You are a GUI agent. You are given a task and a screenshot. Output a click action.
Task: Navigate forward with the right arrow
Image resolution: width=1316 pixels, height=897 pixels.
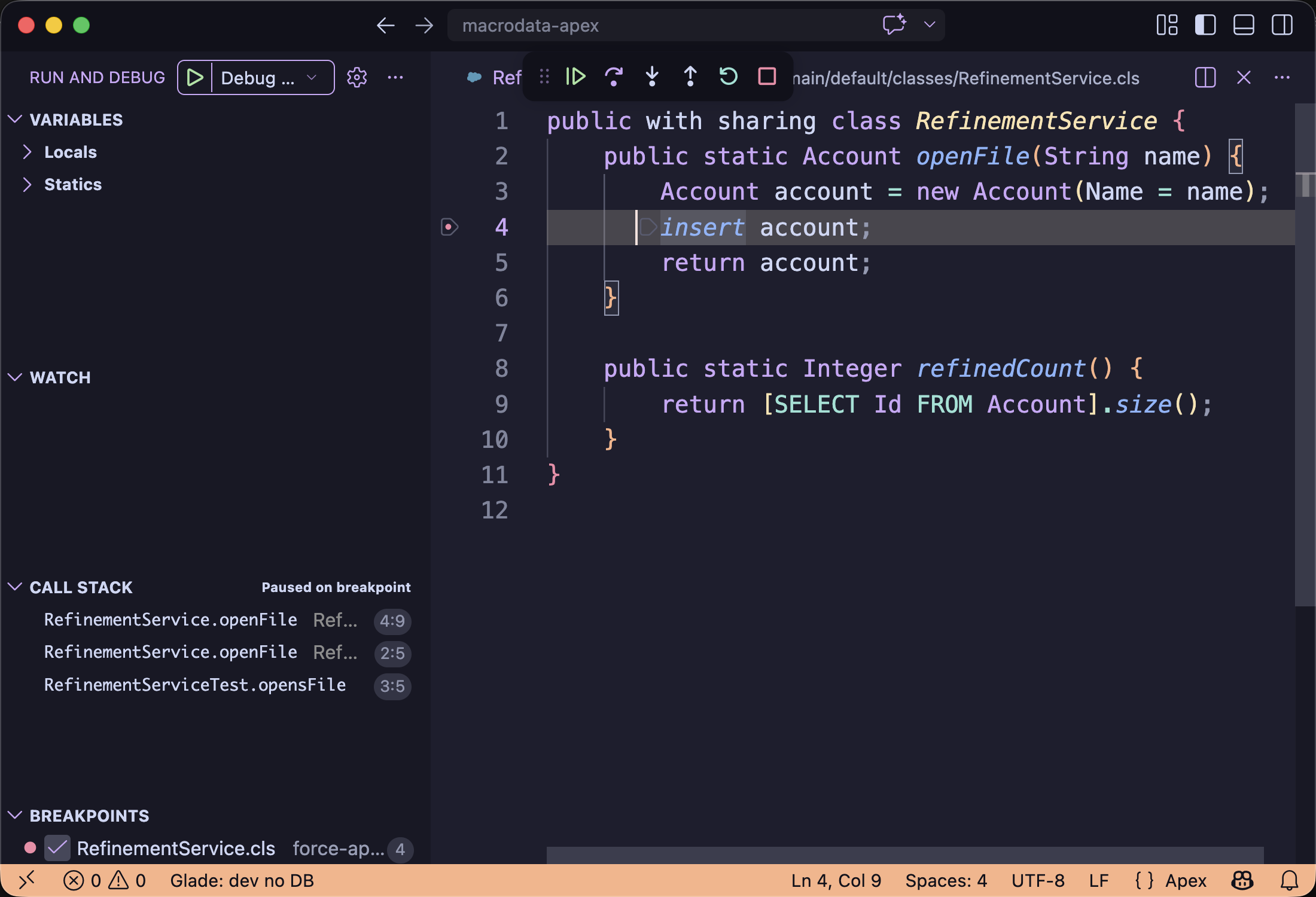(x=424, y=25)
